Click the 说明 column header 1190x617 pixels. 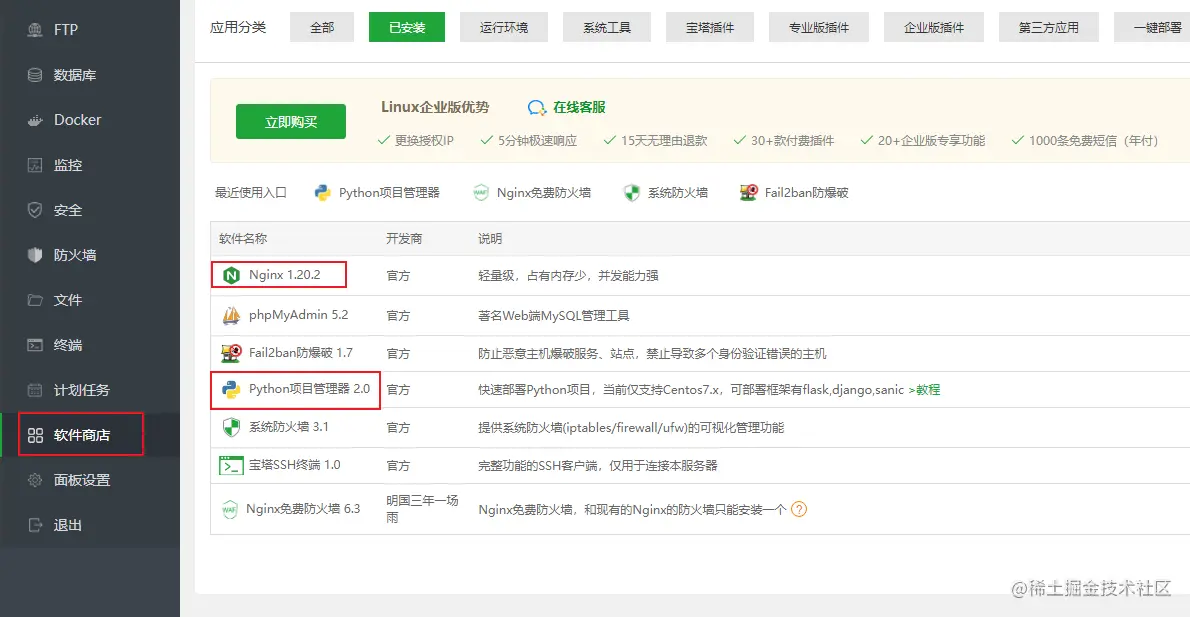pyautogui.click(x=490, y=238)
